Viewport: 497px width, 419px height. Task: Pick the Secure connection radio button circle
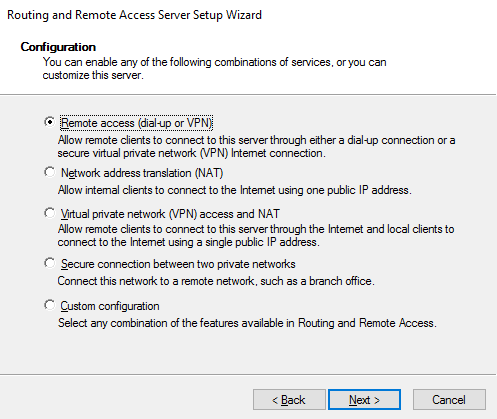click(x=49, y=263)
